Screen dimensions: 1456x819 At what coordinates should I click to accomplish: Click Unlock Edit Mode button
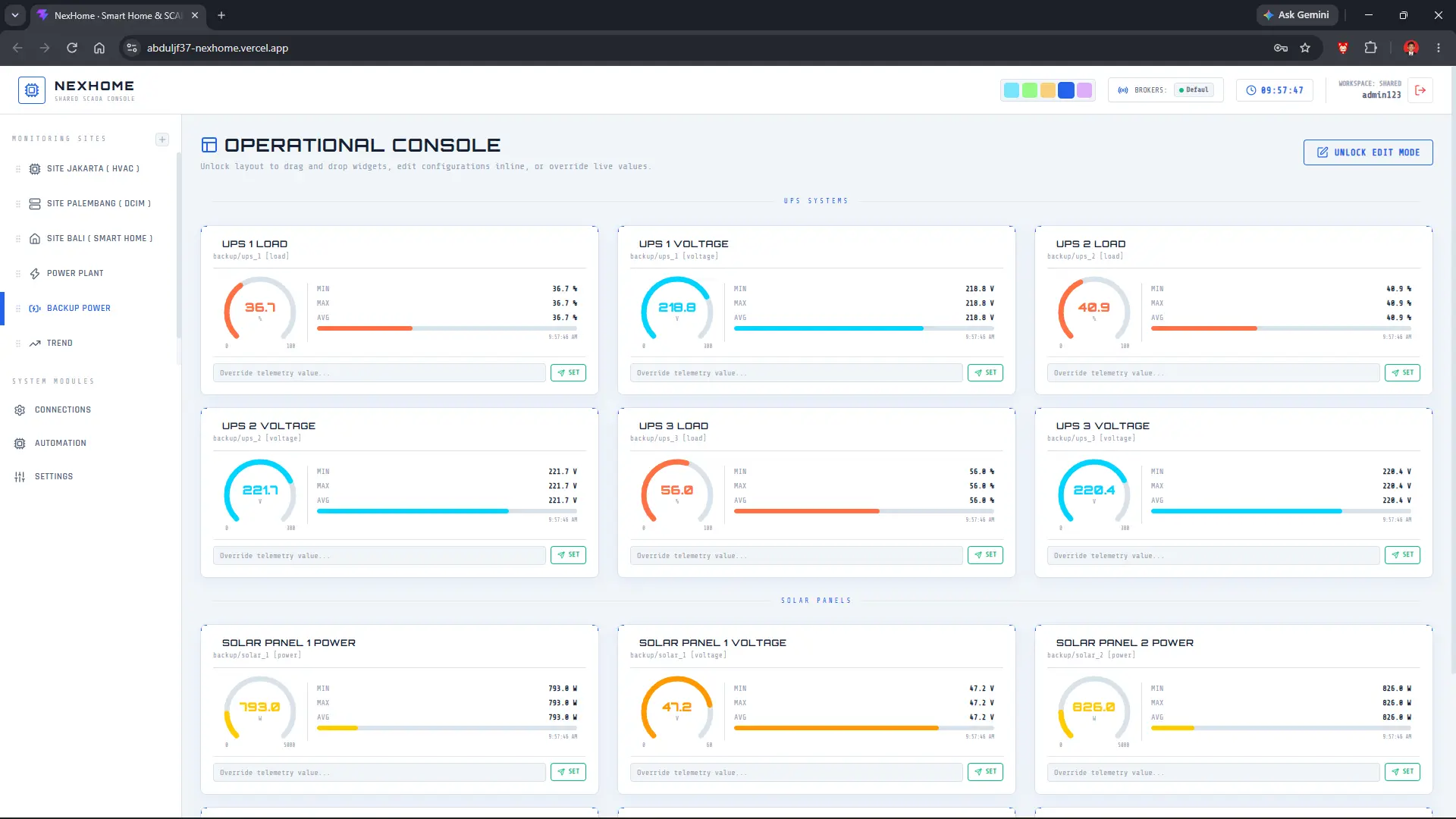[x=1368, y=152]
